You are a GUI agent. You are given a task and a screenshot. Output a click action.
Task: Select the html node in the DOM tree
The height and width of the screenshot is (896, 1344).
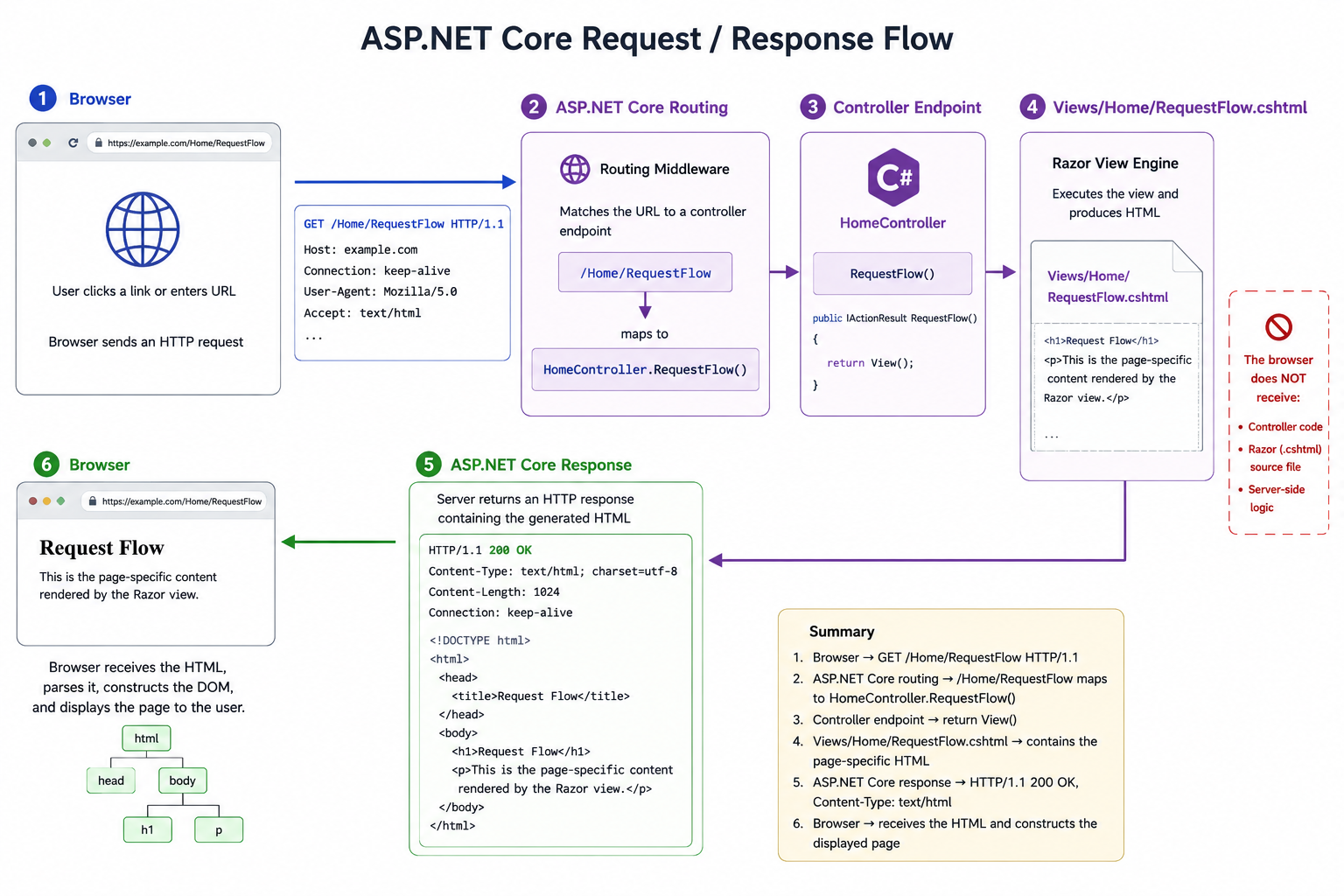pos(146,738)
